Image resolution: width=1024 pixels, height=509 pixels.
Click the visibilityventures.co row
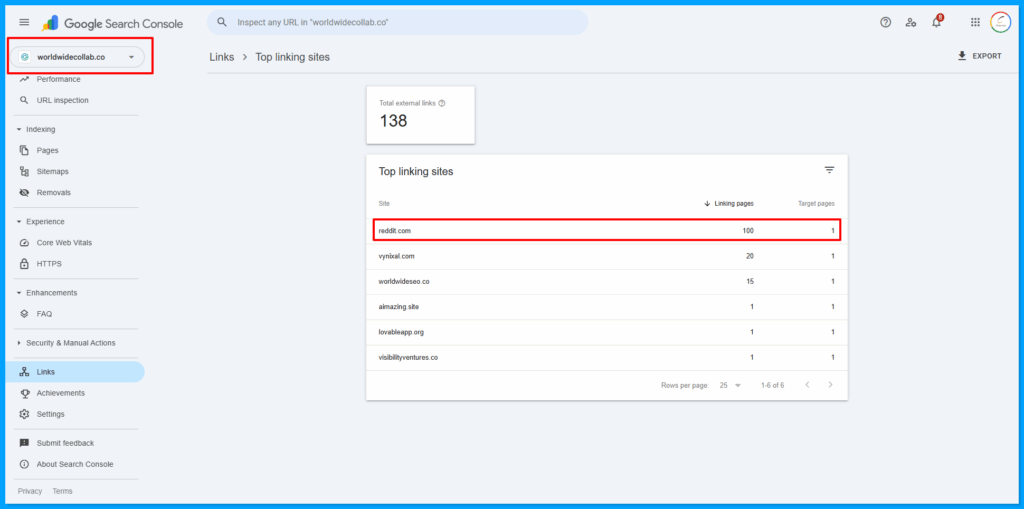607,358
